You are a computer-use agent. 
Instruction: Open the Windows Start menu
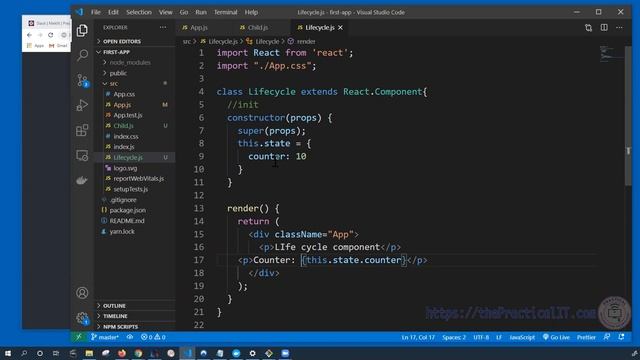8,353
